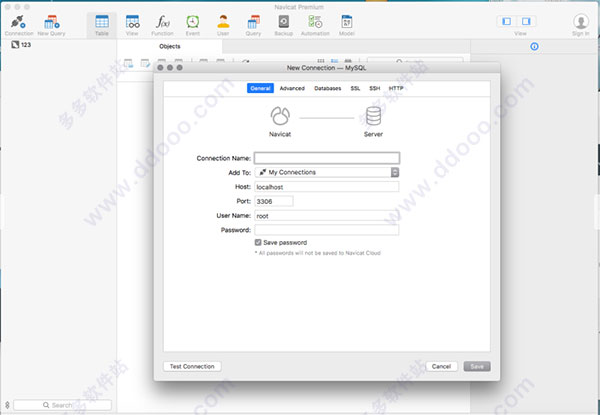Screen dimensions: 600x415
Task: Switch to the Databases tab
Action: [x=328, y=88]
